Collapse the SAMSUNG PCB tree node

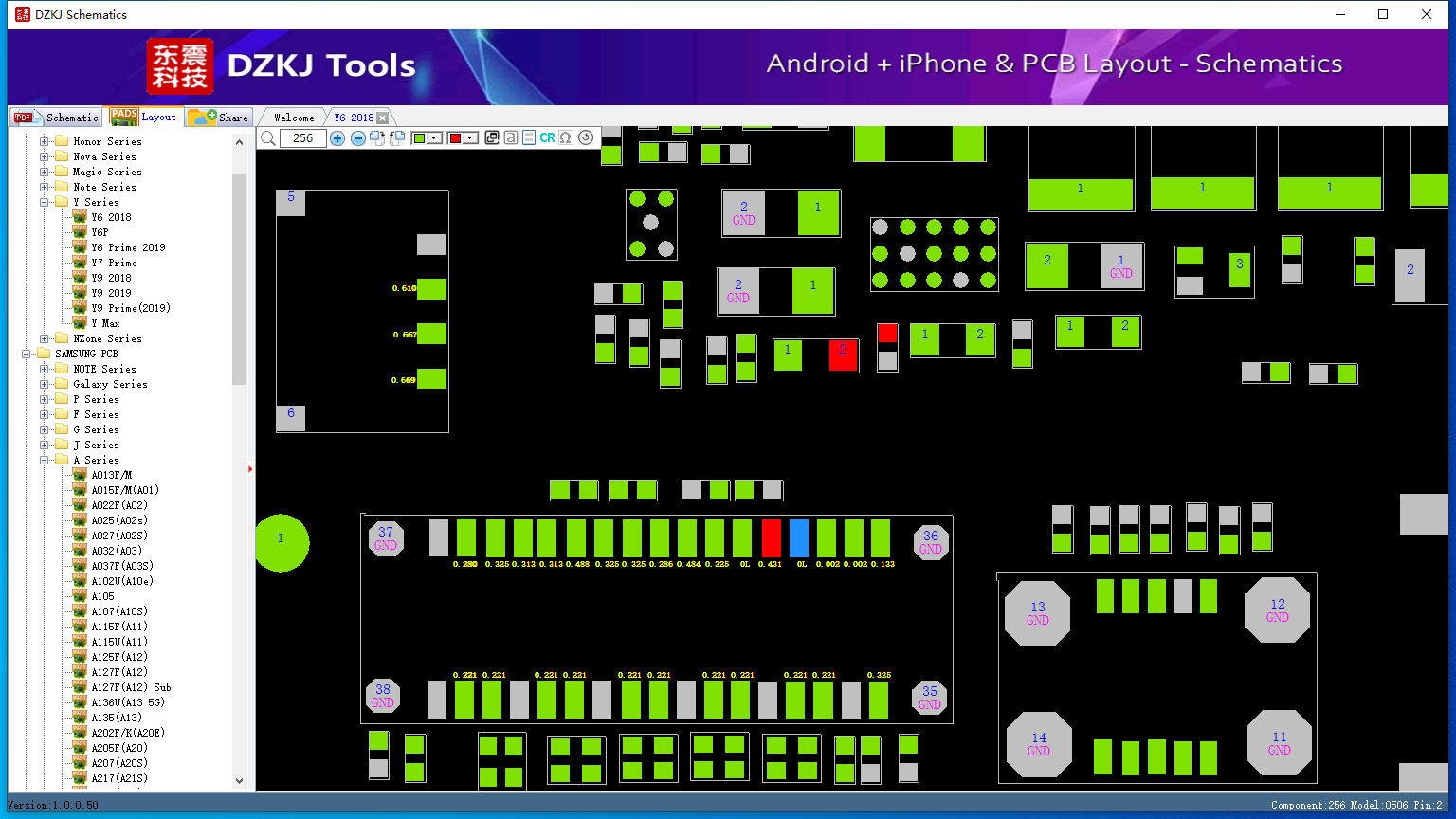(x=26, y=354)
